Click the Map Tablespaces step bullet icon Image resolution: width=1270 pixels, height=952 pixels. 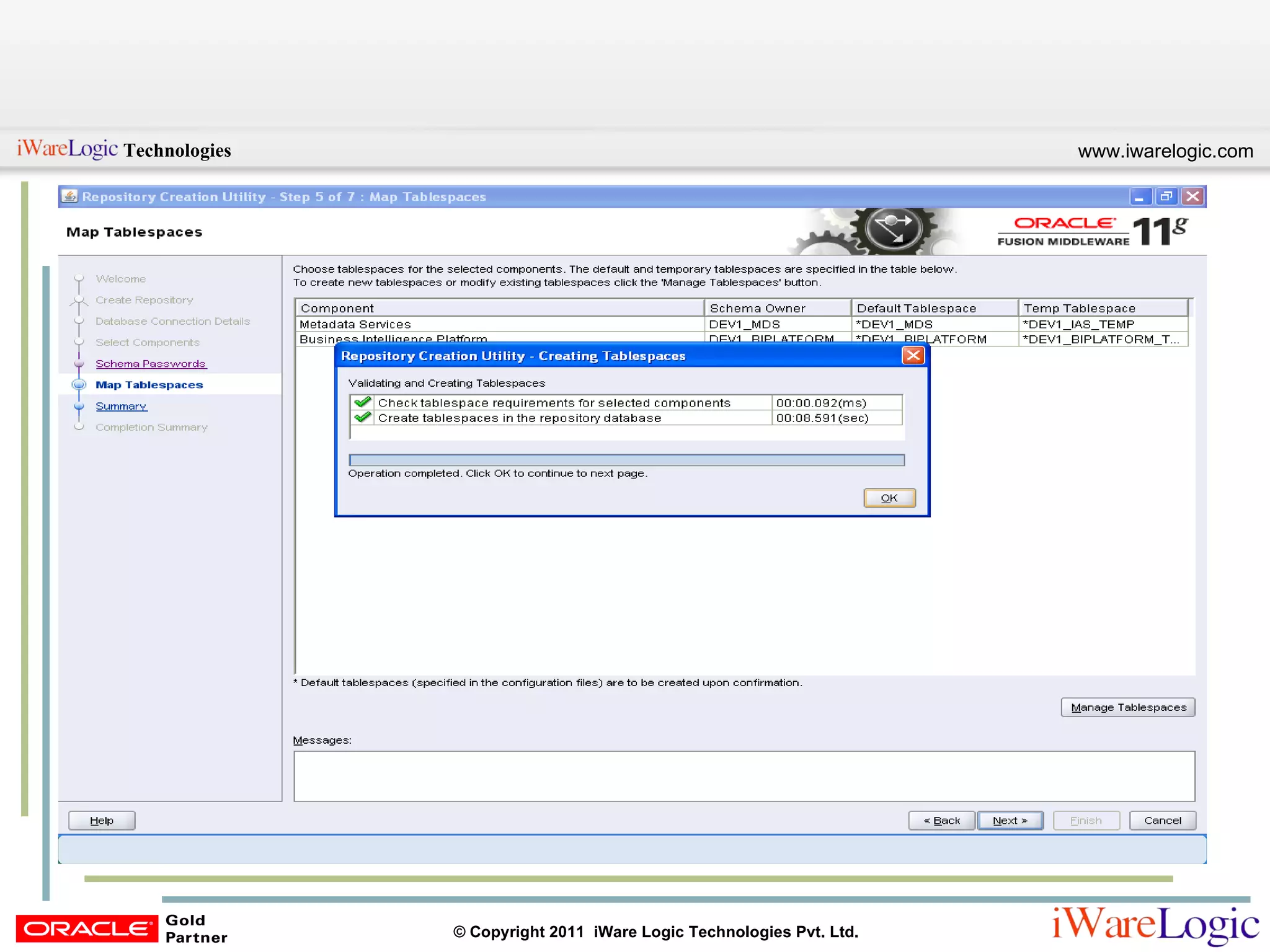(79, 384)
